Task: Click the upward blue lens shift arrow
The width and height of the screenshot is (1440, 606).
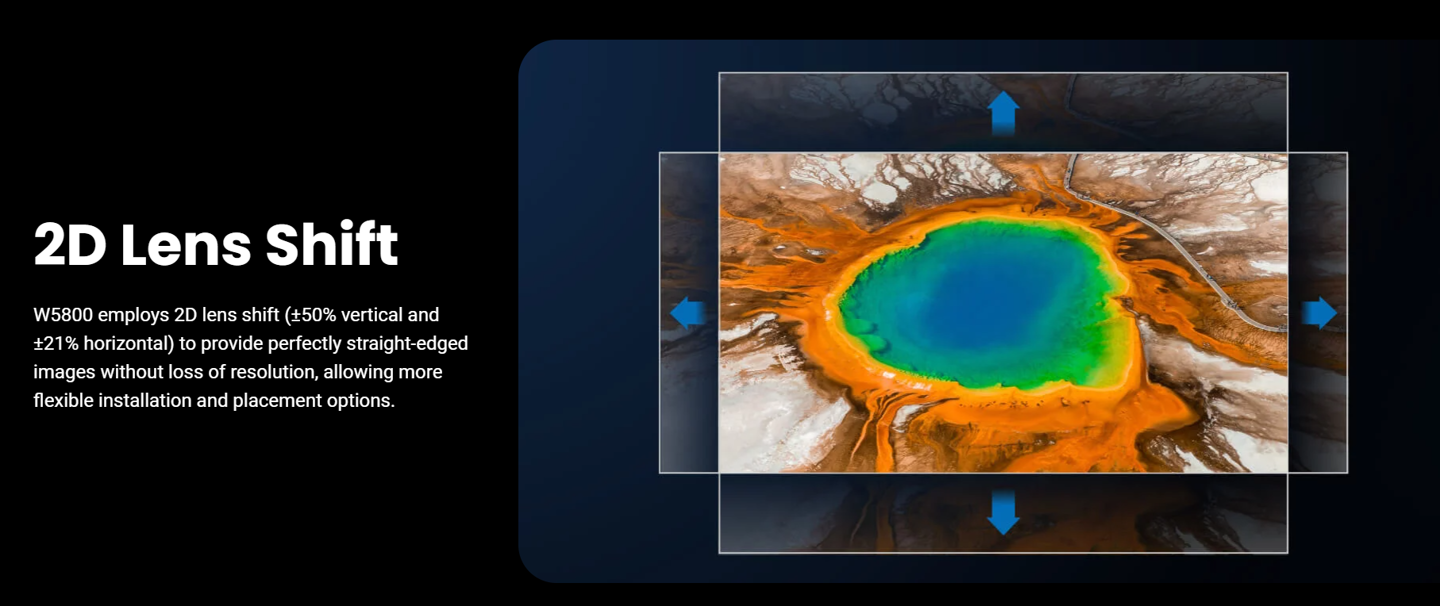Action: (x=1003, y=113)
